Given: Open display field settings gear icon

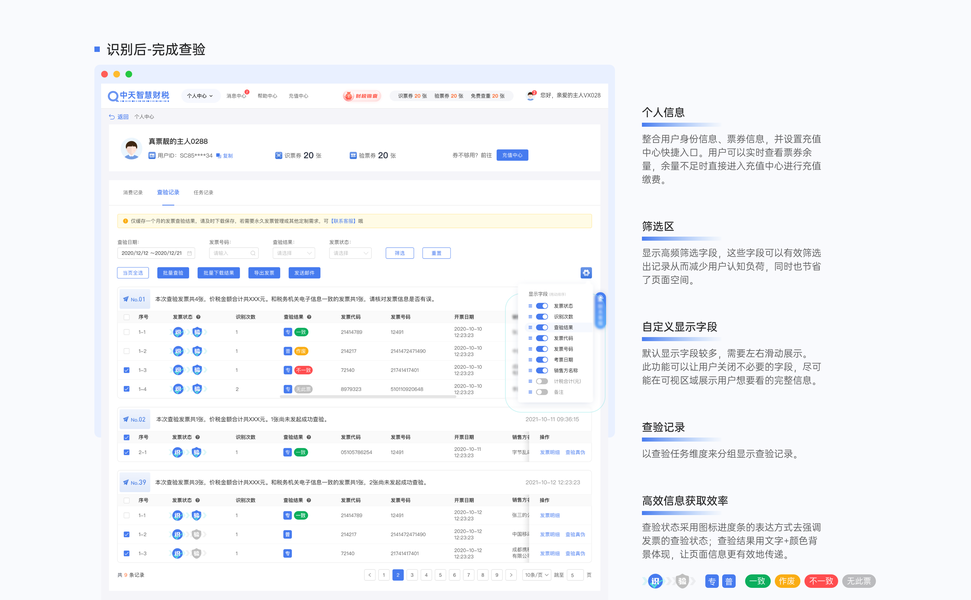Looking at the screenshot, I should [x=586, y=273].
